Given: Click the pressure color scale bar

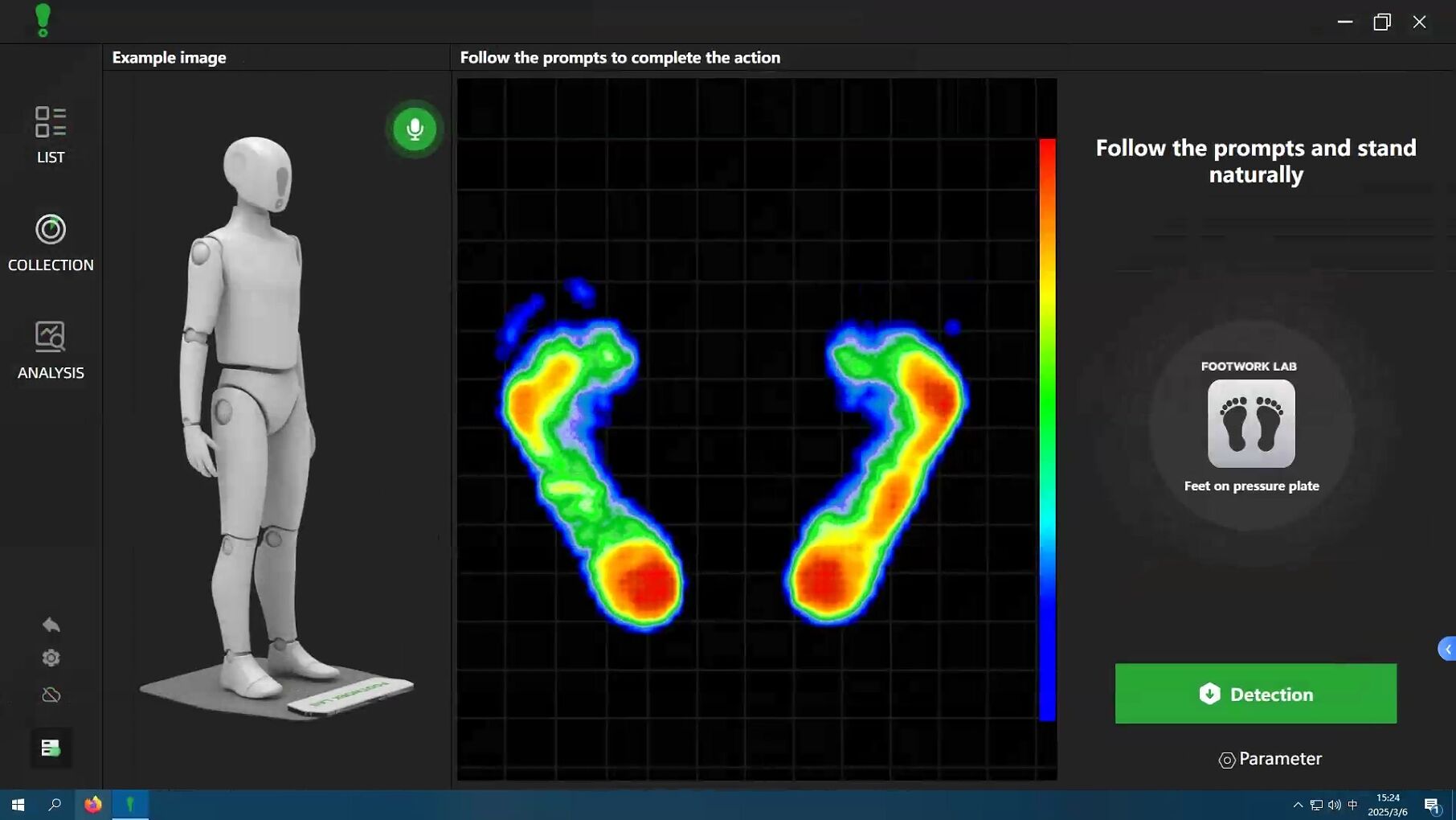Looking at the screenshot, I should 1047,430.
